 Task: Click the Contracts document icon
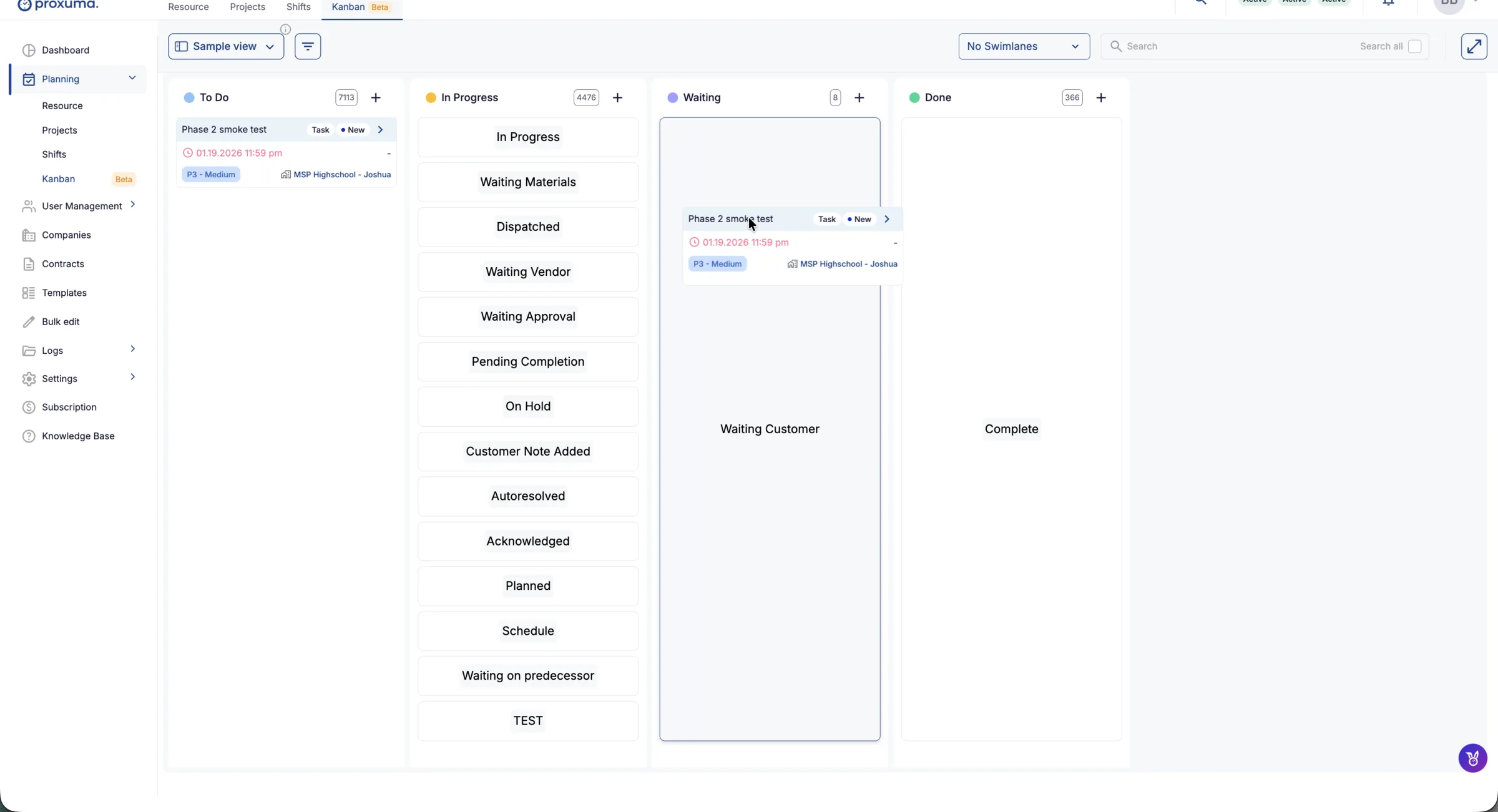29,264
